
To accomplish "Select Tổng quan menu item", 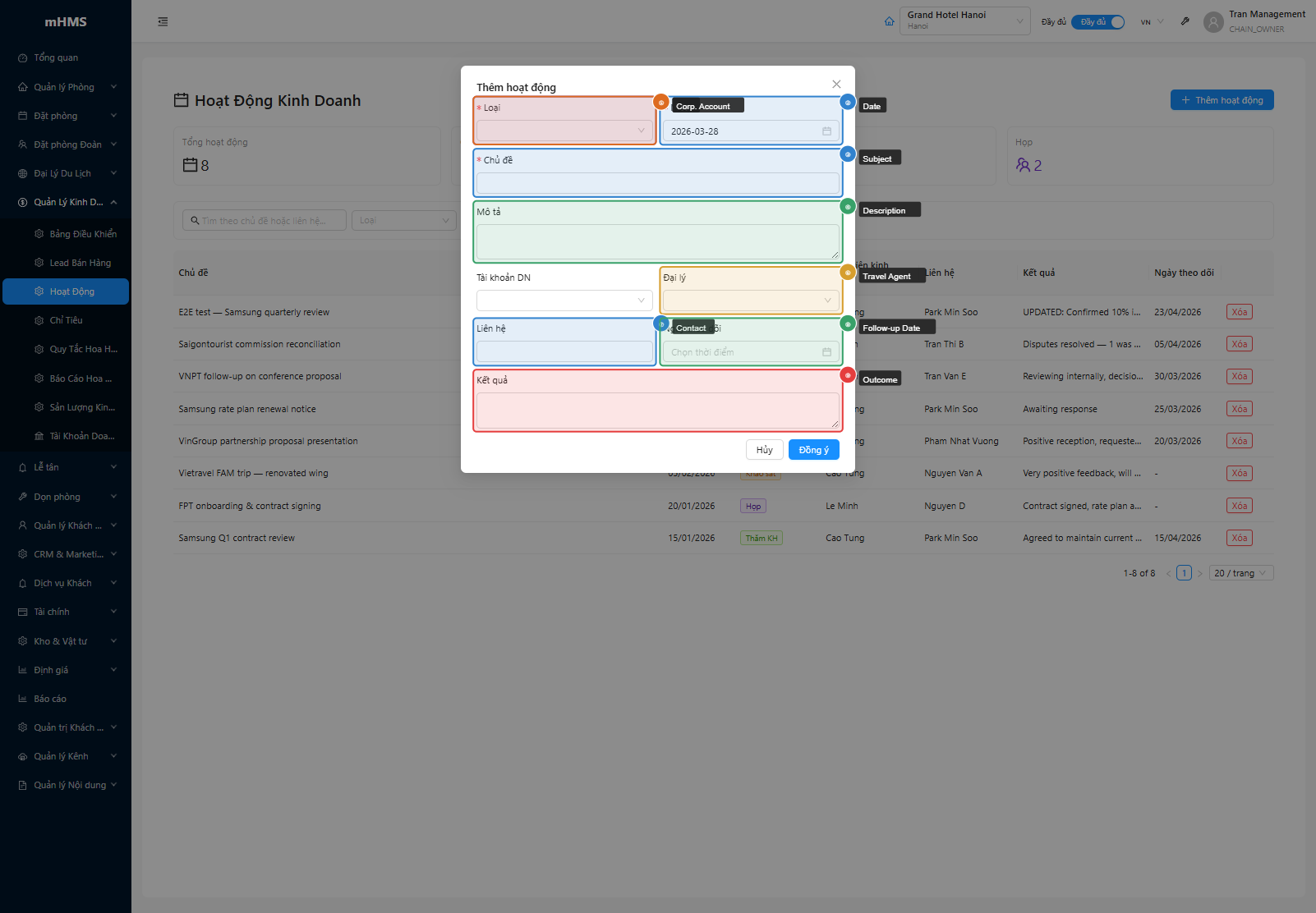I will point(56,57).
